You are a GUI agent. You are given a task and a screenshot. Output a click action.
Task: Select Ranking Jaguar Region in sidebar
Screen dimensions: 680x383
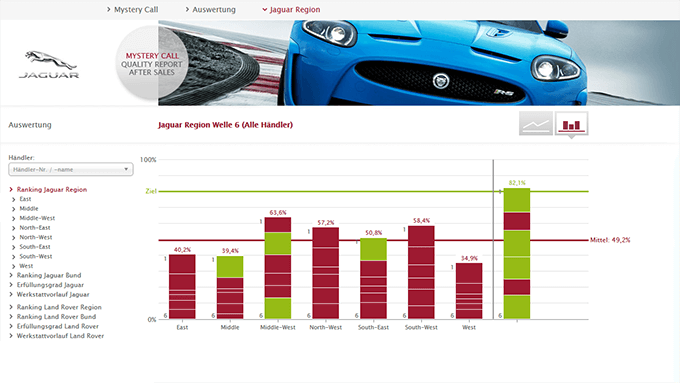(x=48, y=190)
